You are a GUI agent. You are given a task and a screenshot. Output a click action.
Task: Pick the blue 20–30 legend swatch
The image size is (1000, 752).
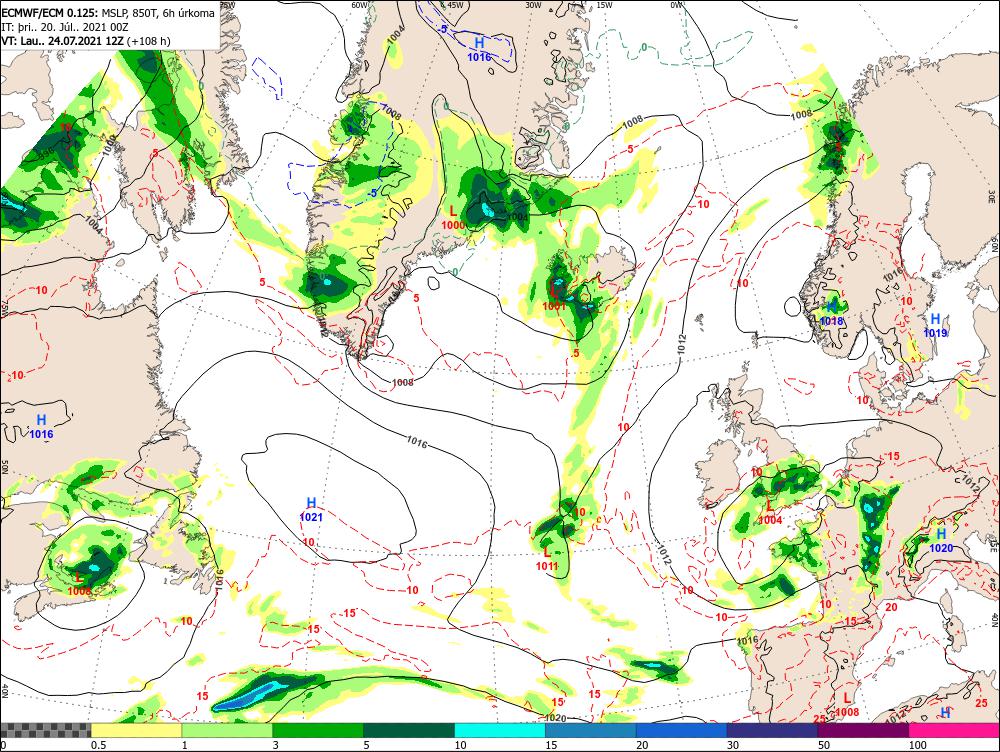click(x=682, y=730)
